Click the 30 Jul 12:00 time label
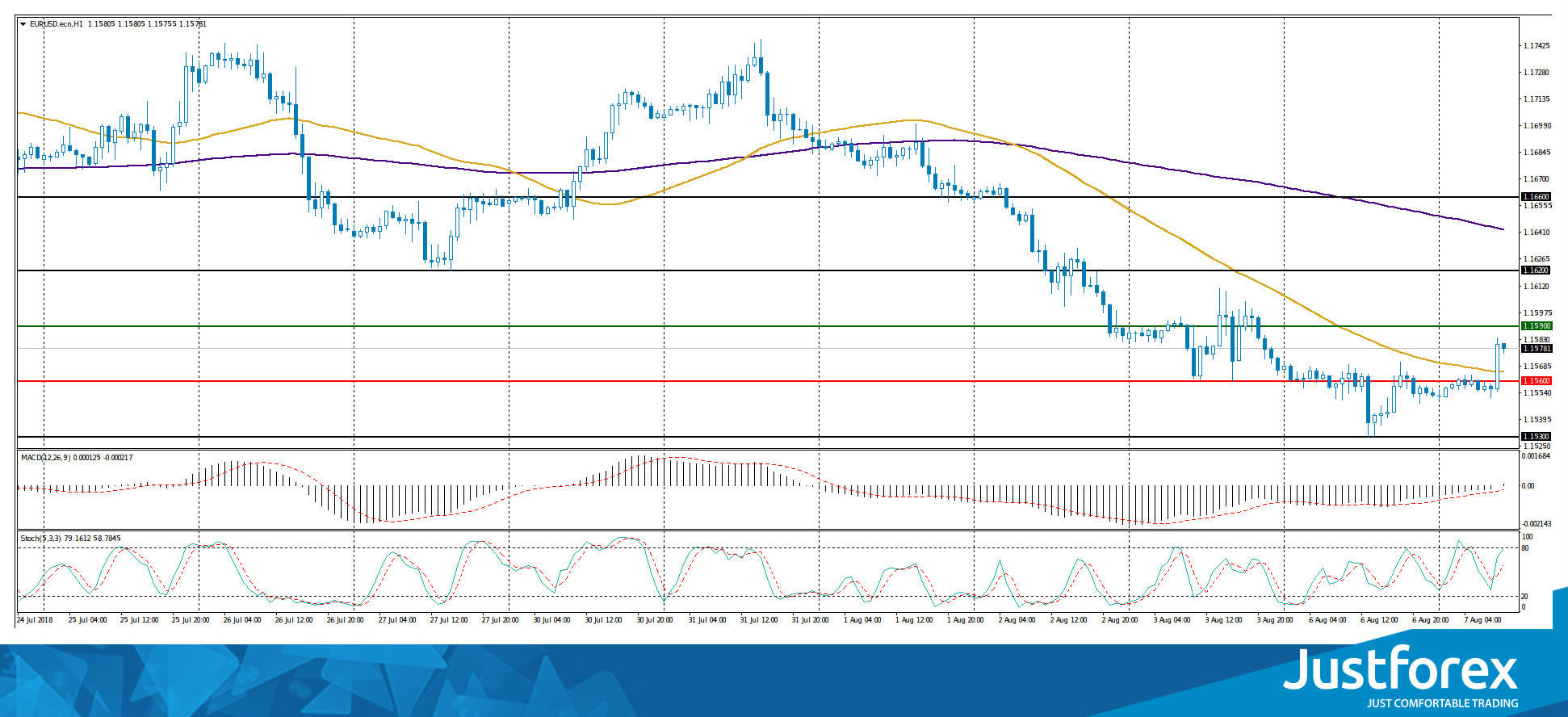Viewport: 1568px width, 717px height. 605,620
